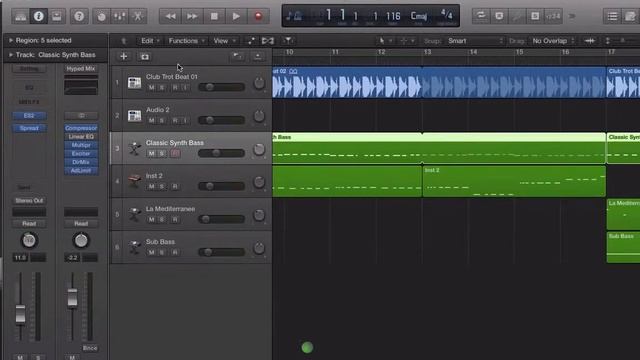The height and width of the screenshot is (360, 640).
Task: Adjust the Classic Synth Bass volume slider
Action: point(221,153)
